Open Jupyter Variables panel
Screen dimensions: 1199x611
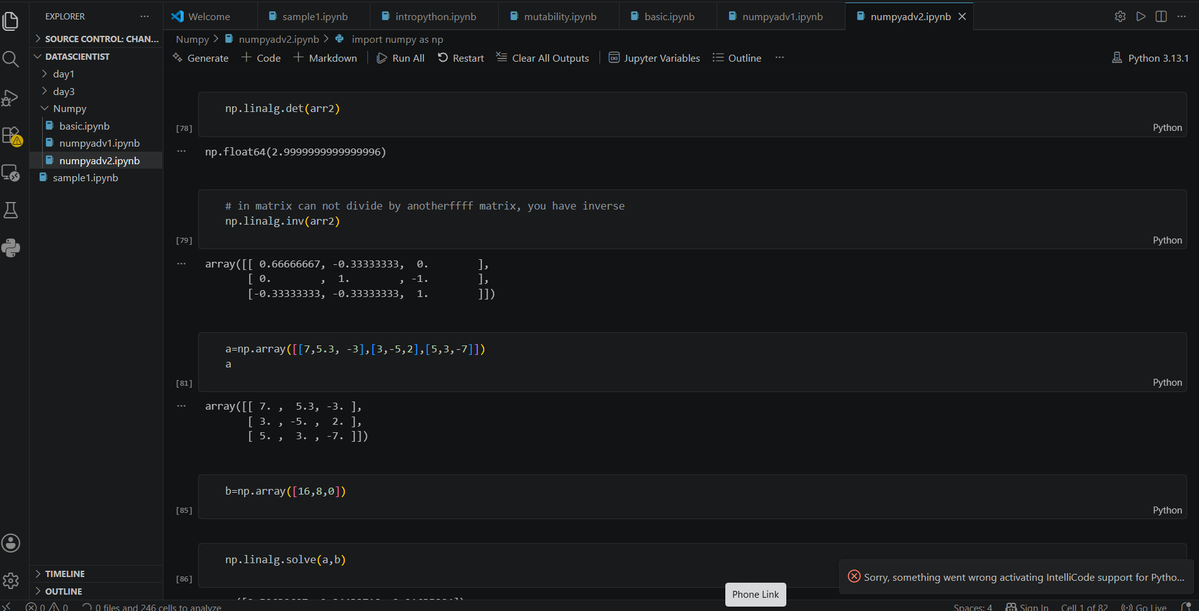click(x=654, y=58)
